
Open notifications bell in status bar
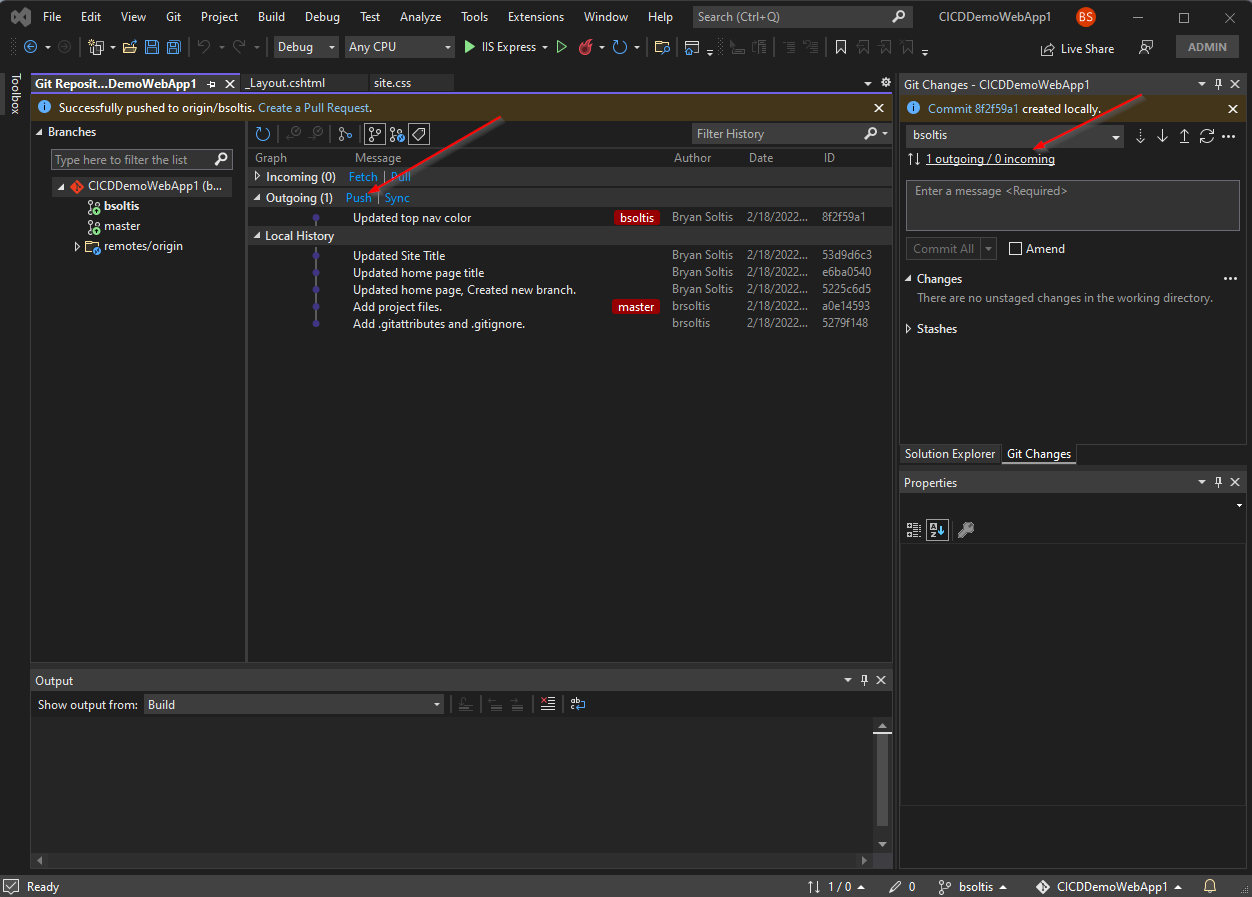point(1210,886)
